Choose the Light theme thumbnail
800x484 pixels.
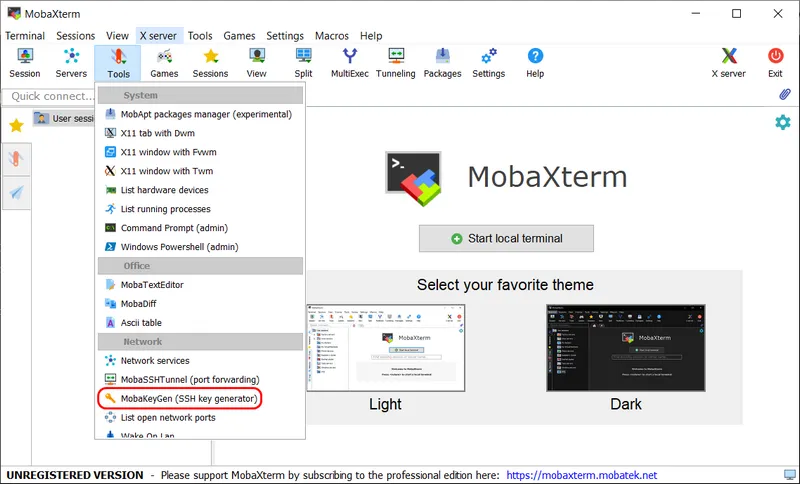coord(386,348)
